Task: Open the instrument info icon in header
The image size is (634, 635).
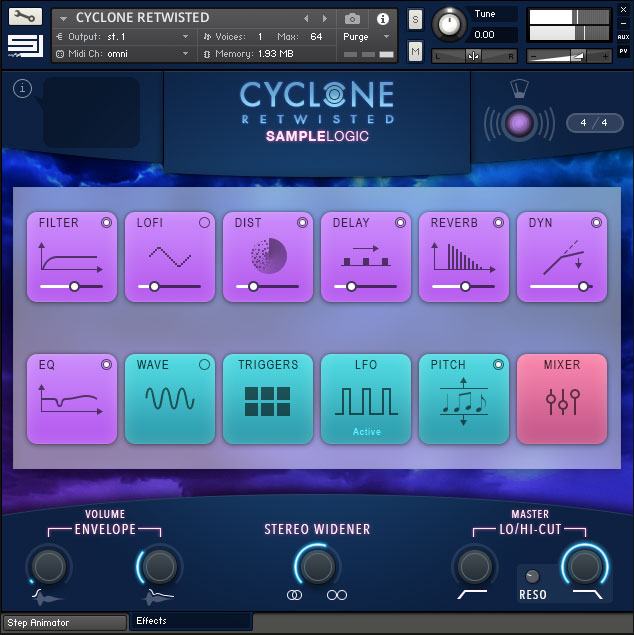Action: click(x=382, y=18)
